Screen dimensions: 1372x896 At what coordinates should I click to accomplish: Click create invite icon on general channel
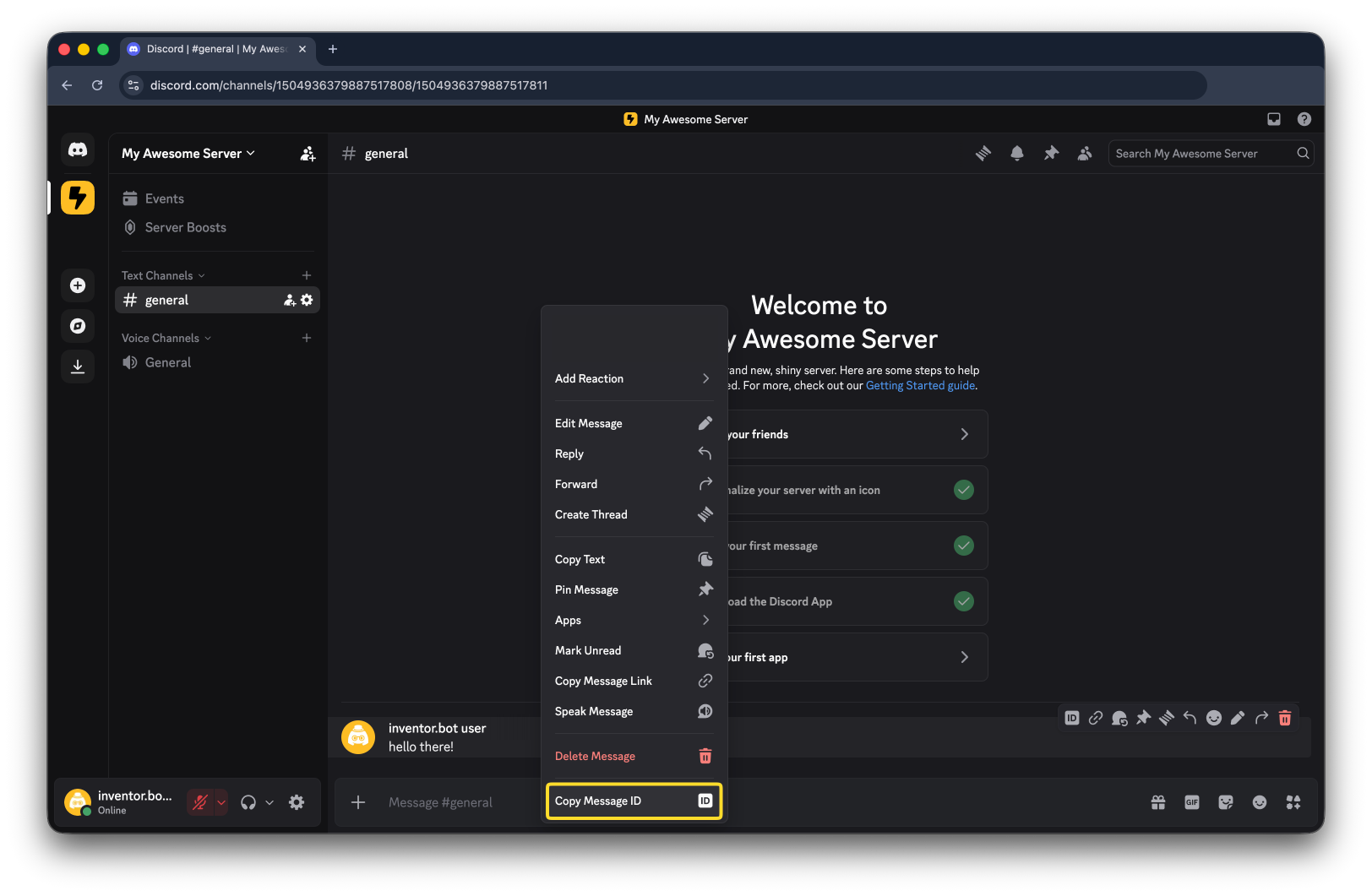pos(290,300)
